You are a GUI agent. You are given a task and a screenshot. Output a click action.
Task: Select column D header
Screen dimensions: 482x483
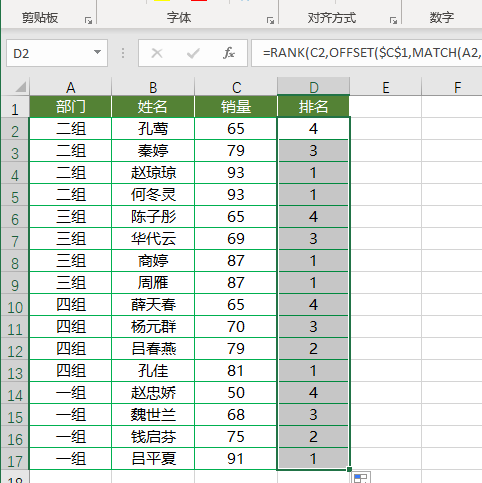coord(313,87)
